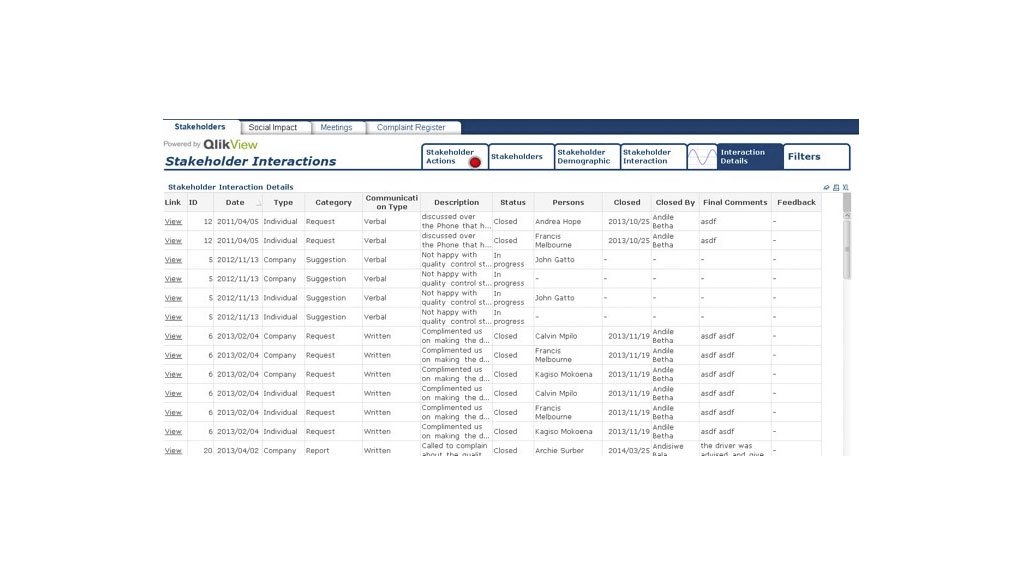Open View link for Archie Surber row
1022x575 pixels.
[x=173, y=450]
